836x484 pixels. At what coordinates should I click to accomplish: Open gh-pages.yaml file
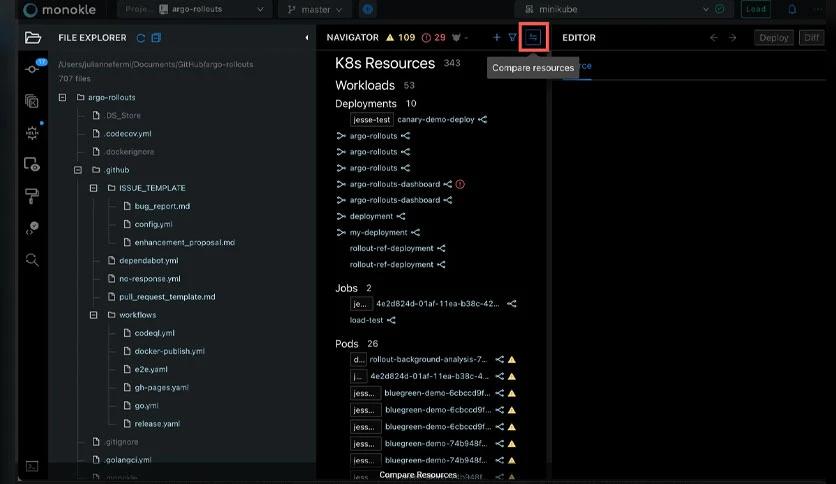[162, 388]
